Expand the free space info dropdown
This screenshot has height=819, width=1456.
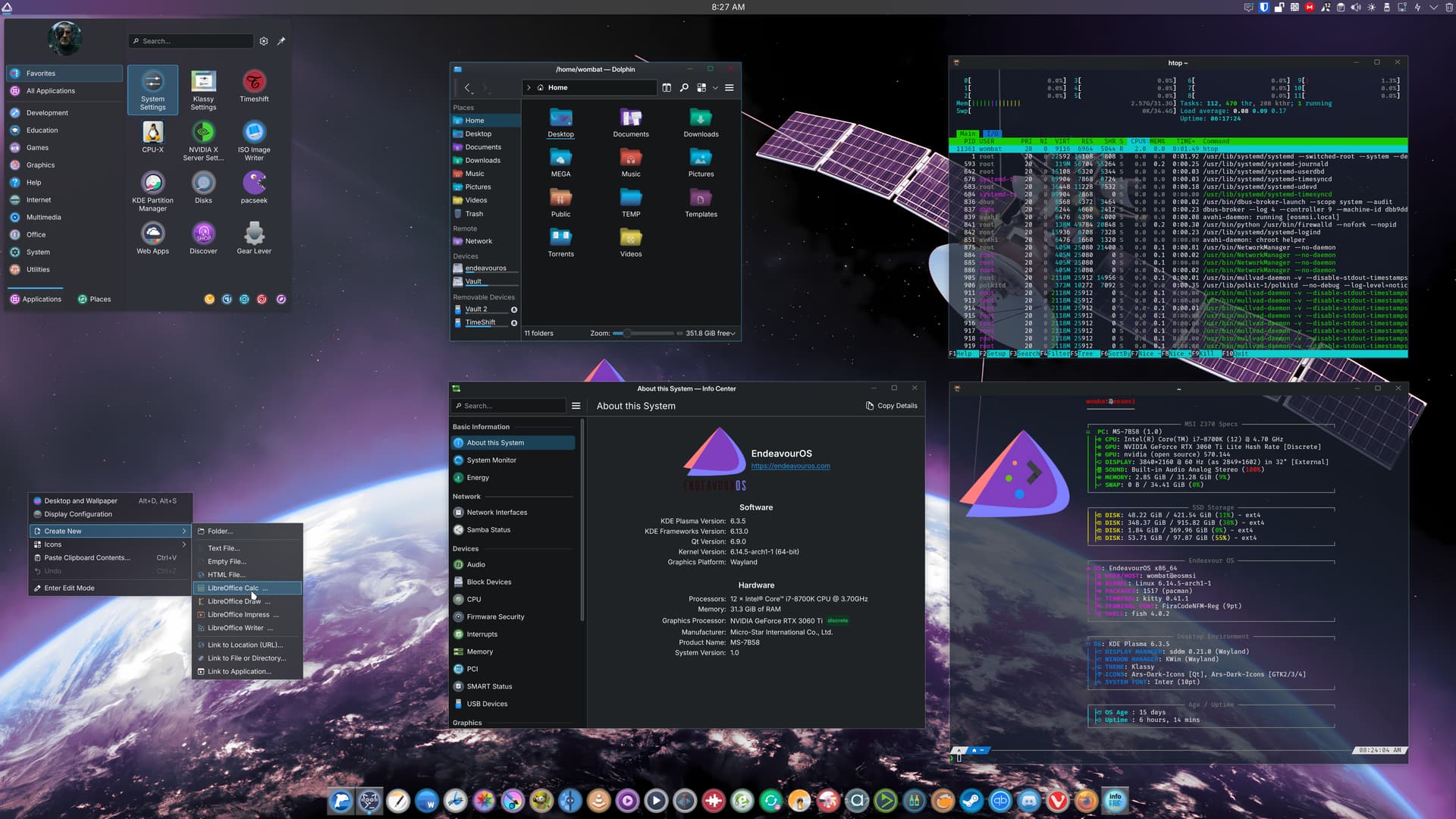point(733,334)
